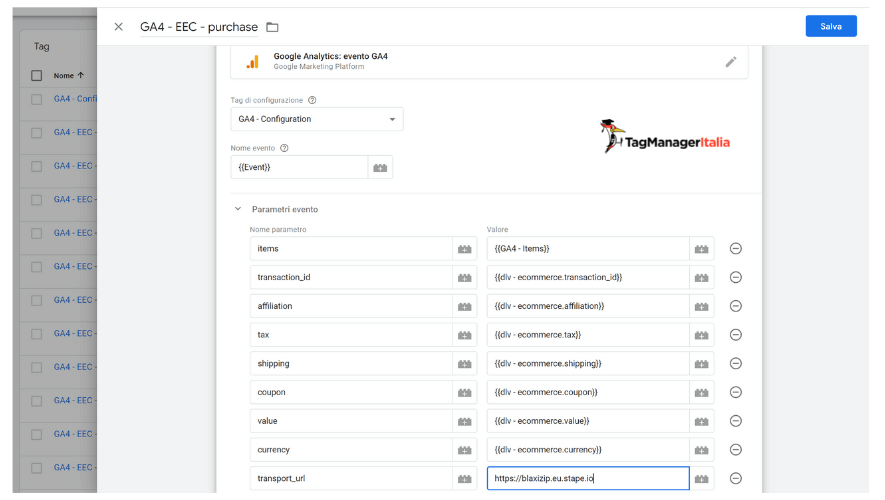Open variable picker for transport_url name
Viewport: 885px width, 500px height.
pyautogui.click(x=465, y=479)
